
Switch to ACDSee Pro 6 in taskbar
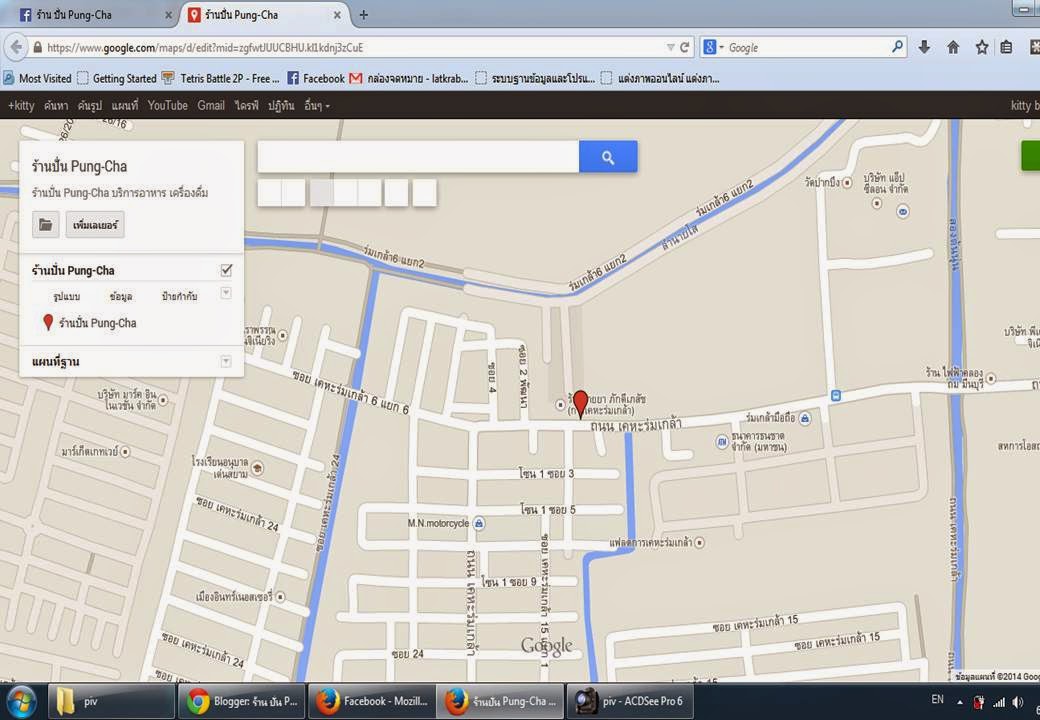pos(630,701)
